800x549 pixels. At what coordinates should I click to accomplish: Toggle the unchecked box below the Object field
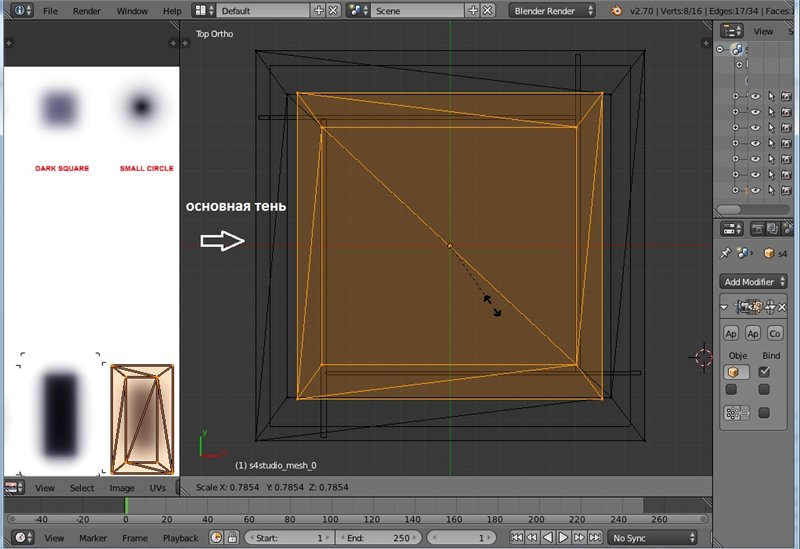pyautogui.click(x=732, y=390)
